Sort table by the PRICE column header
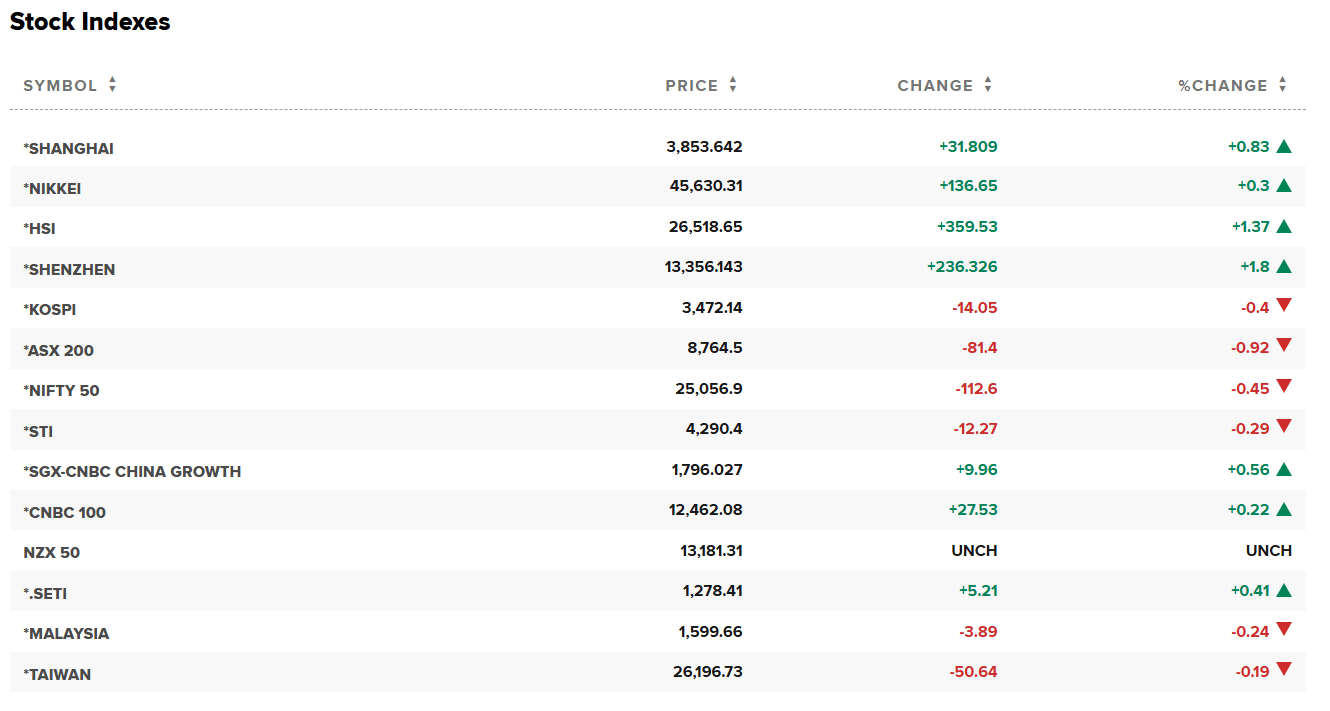 click(x=691, y=86)
